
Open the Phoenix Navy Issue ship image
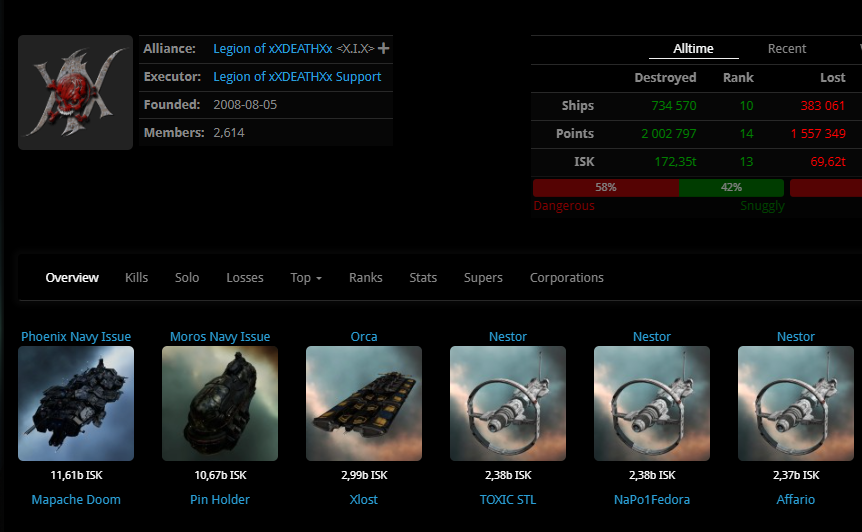76,403
